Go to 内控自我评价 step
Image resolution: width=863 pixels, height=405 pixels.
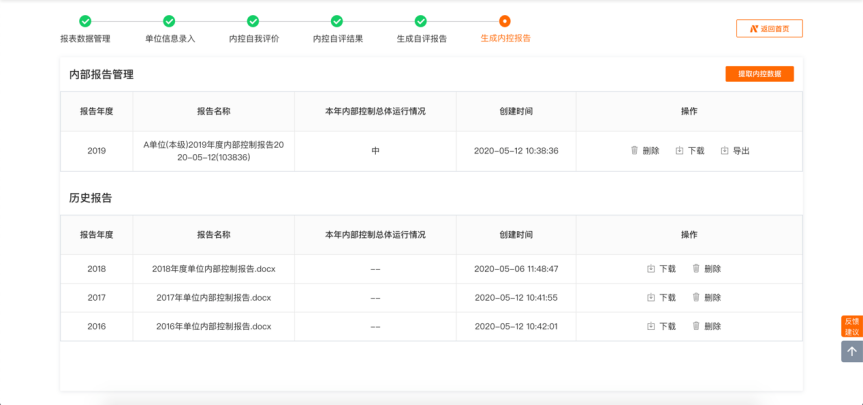click(253, 21)
